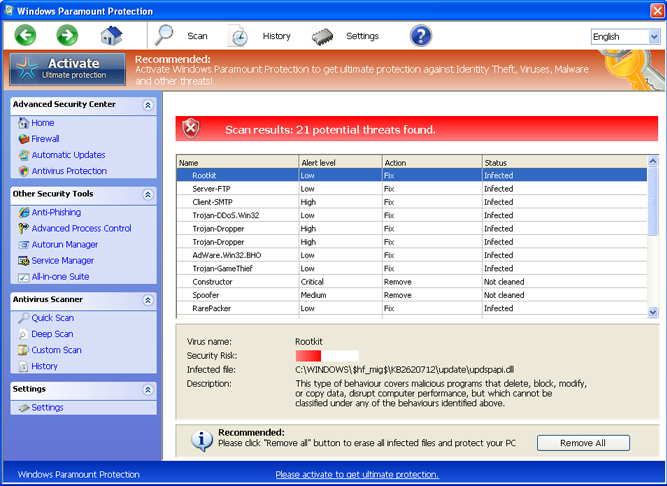
Task: Click the infected file path text
Action: point(405,369)
